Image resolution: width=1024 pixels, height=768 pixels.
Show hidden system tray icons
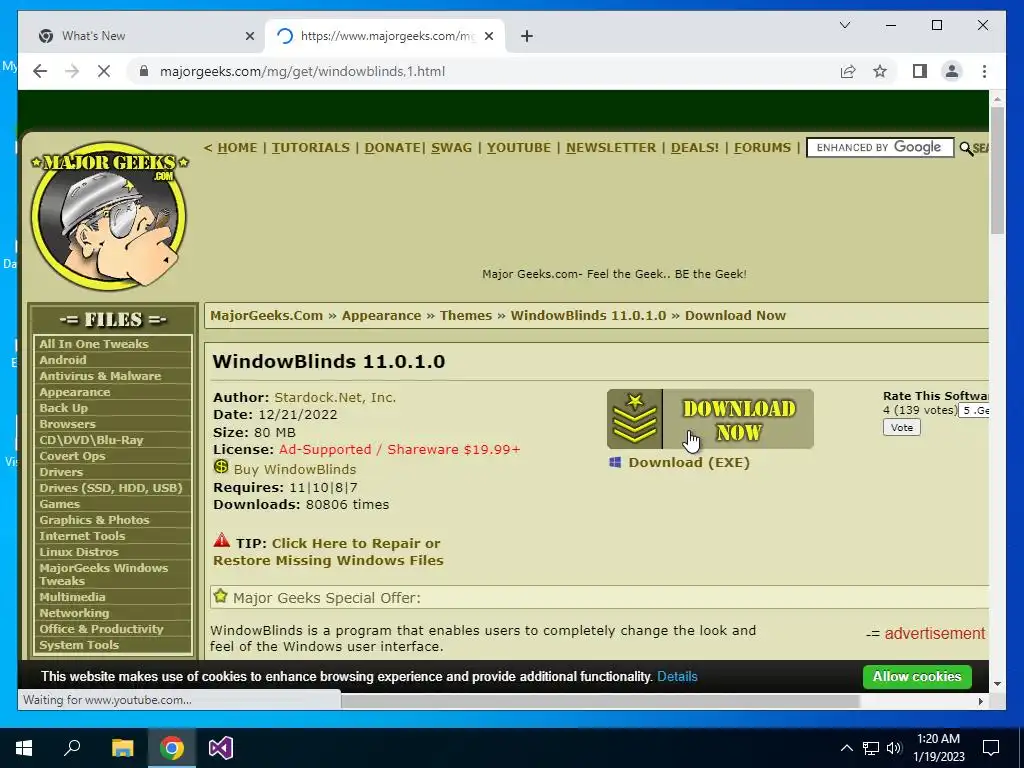846,748
